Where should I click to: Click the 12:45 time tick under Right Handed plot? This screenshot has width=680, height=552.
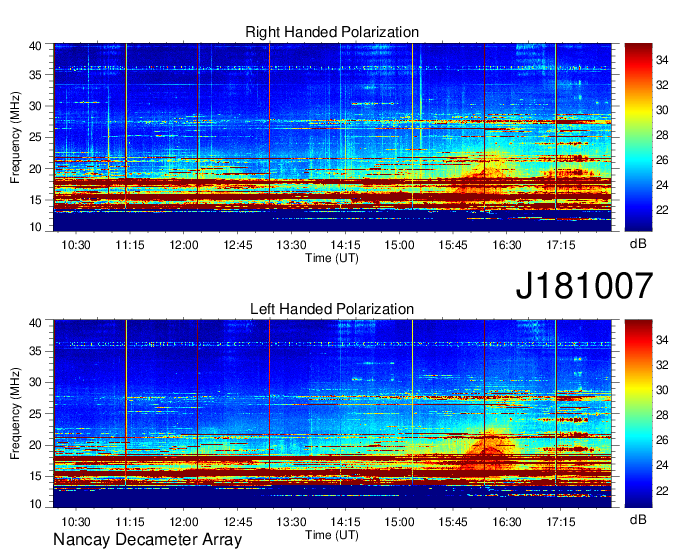point(238,245)
